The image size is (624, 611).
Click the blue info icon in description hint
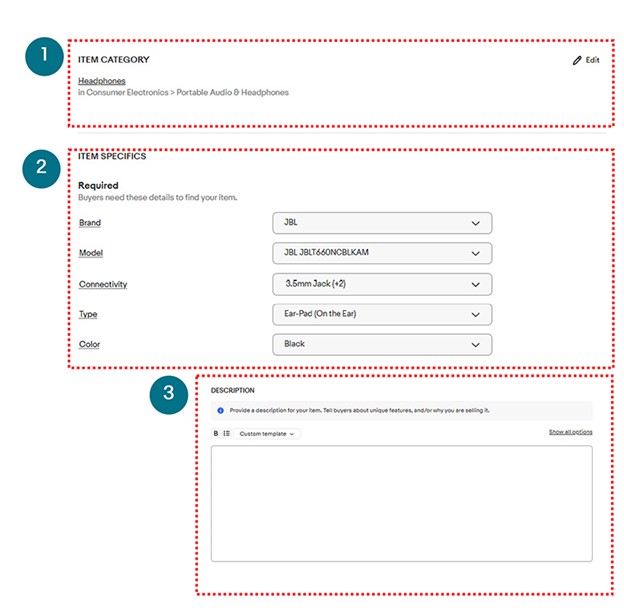[220, 410]
